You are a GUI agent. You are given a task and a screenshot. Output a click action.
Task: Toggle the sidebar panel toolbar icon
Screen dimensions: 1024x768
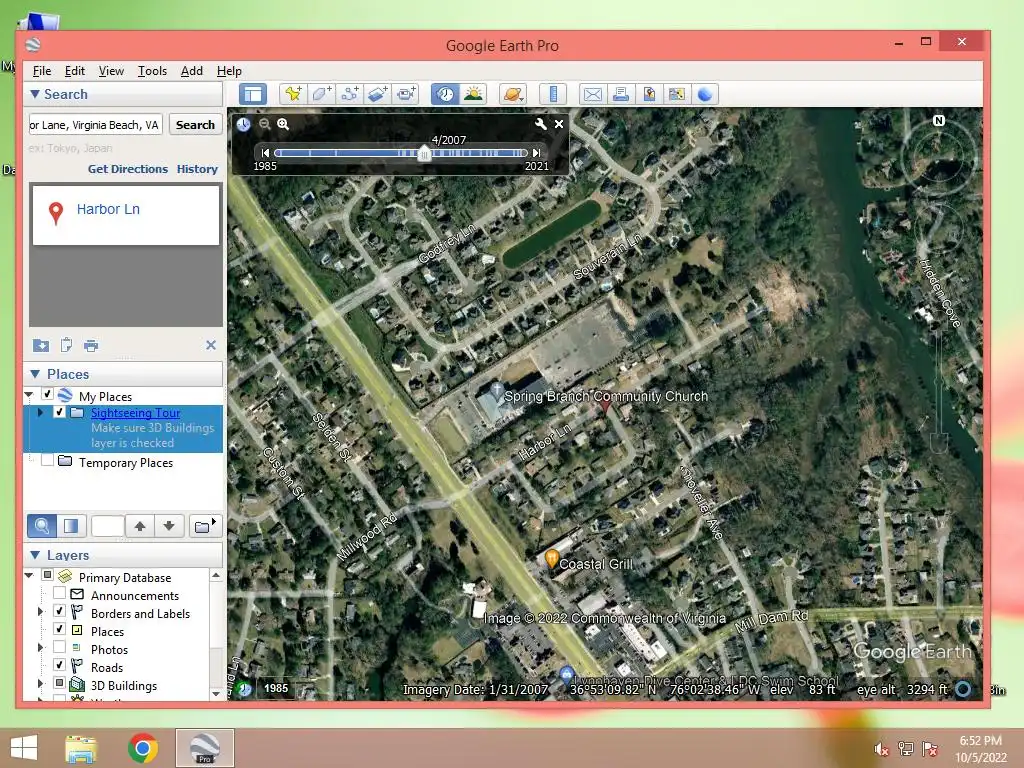(253, 94)
